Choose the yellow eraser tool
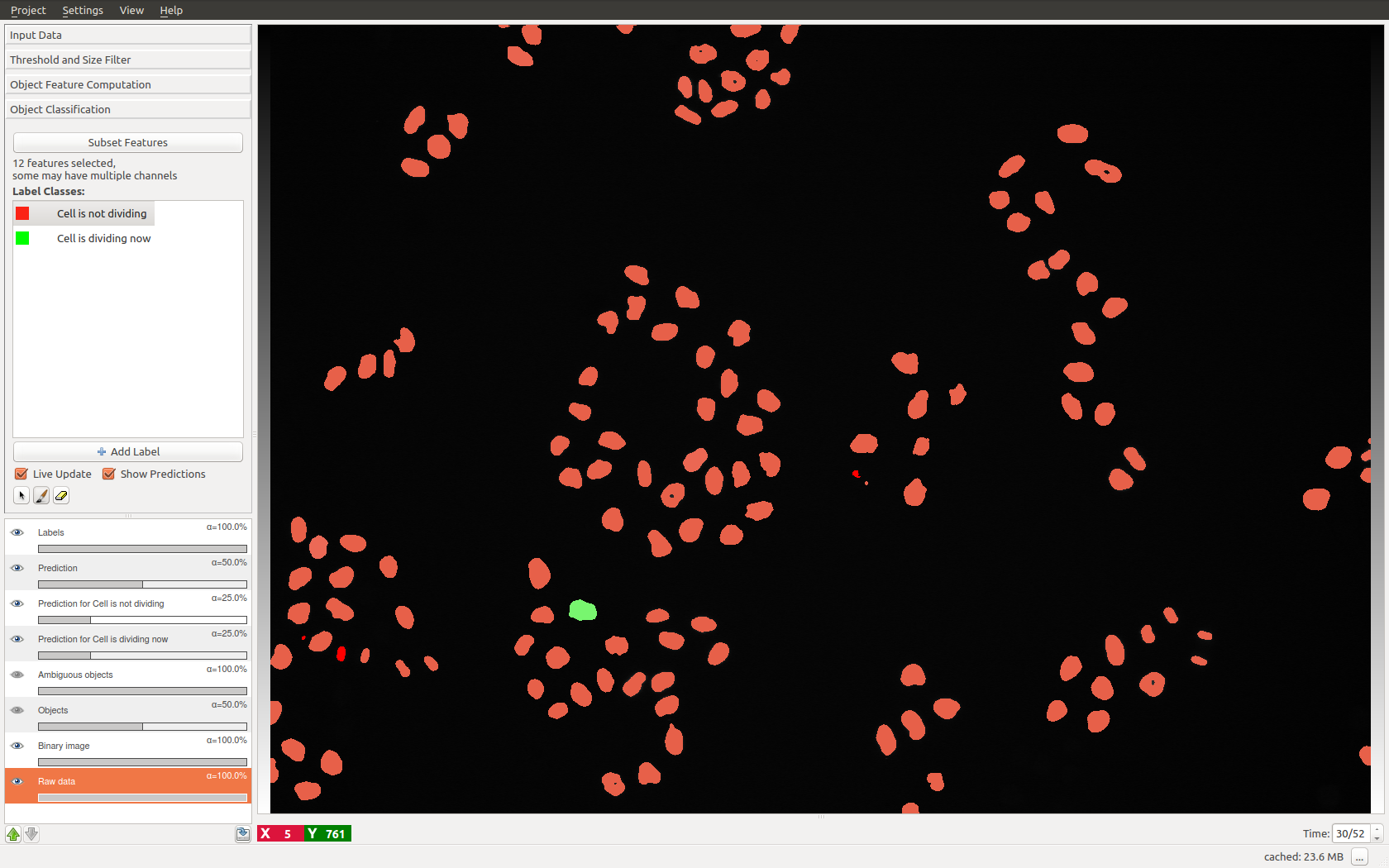Image resolution: width=1389 pixels, height=868 pixels. (x=61, y=496)
